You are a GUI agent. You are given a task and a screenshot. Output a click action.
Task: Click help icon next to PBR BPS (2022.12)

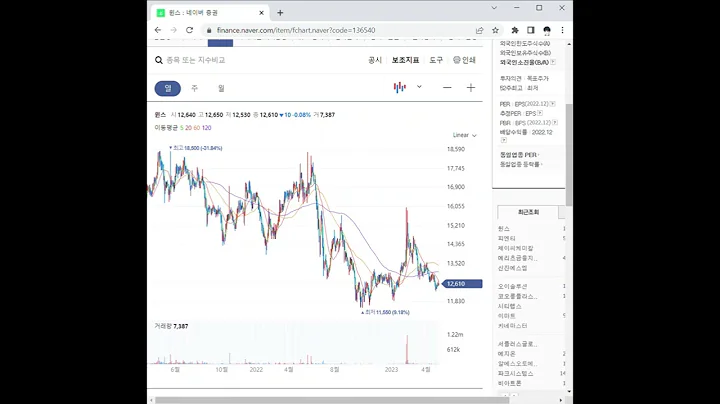pos(555,123)
